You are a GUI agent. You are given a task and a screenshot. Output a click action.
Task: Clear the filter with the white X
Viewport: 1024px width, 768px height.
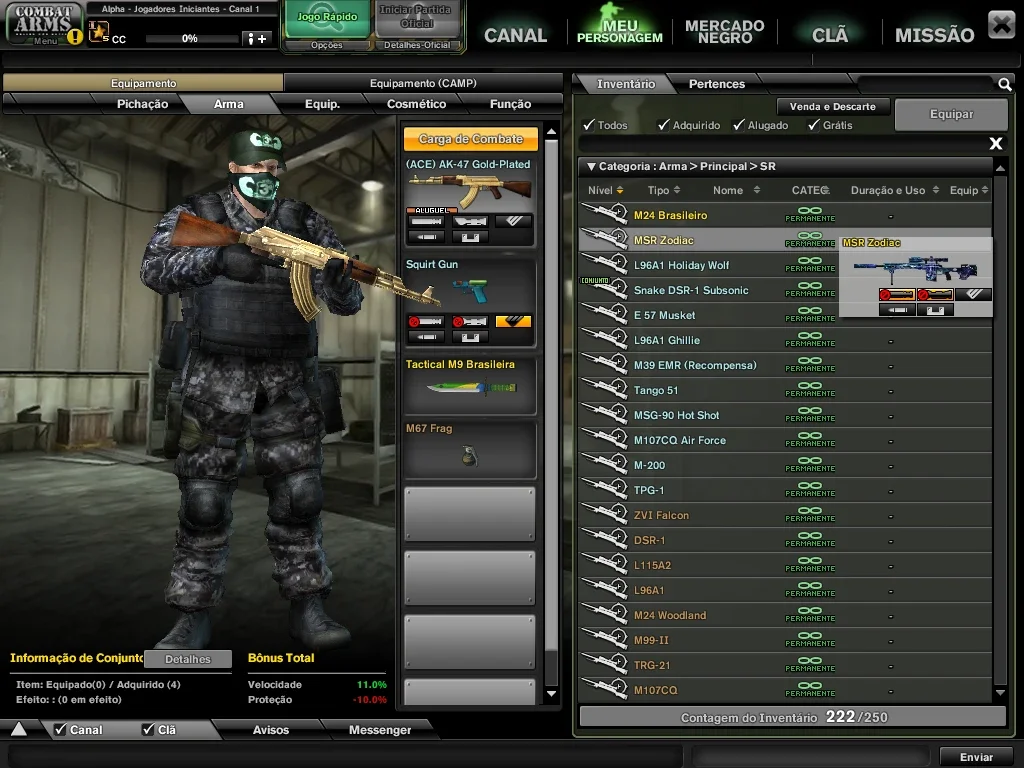[995, 143]
